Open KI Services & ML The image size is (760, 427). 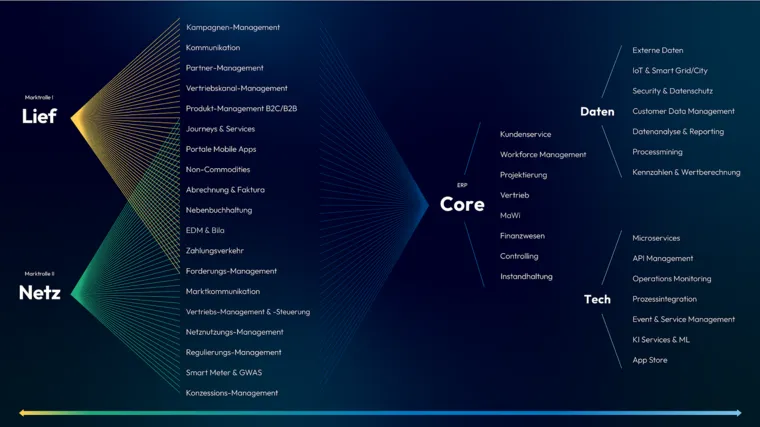tap(661, 339)
